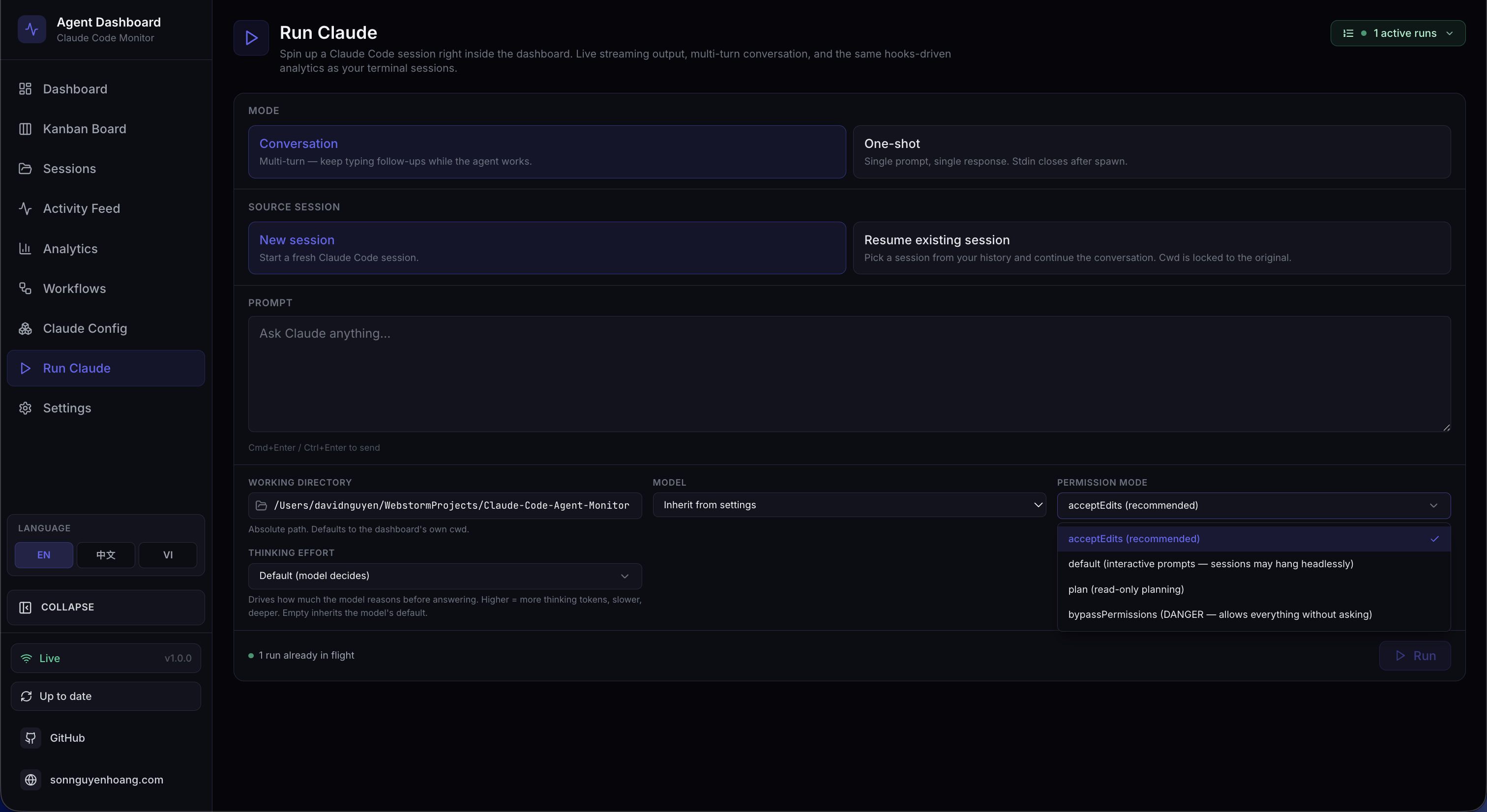The width and height of the screenshot is (1487, 812).
Task: Click the v1.0.0 version label
Action: click(178, 659)
